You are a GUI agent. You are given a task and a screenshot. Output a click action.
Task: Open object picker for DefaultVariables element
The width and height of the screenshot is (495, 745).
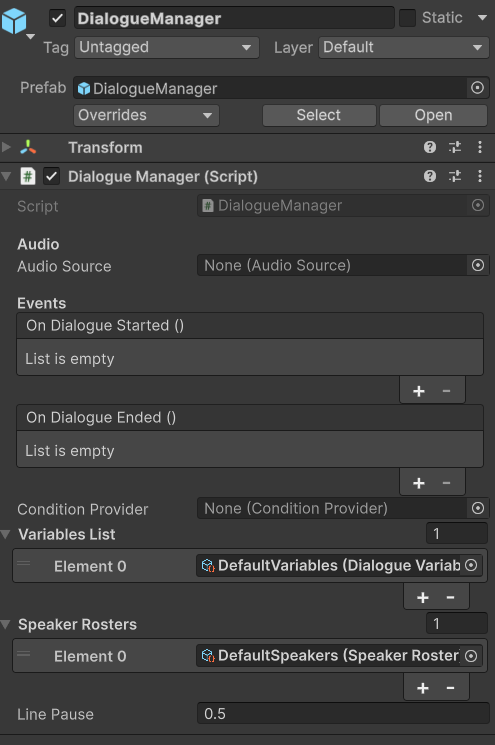click(x=471, y=565)
